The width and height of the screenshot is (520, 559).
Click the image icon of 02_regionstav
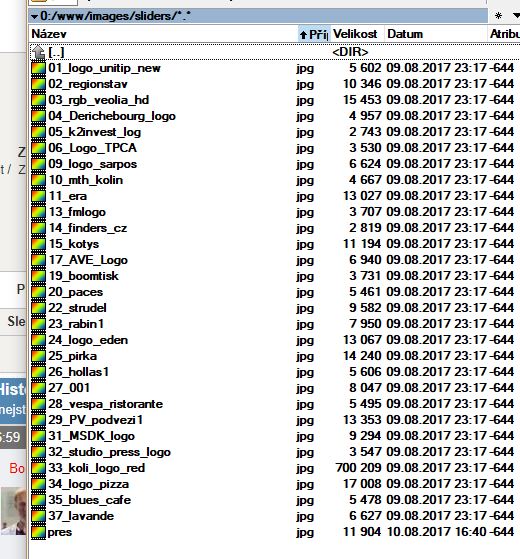coord(38,84)
